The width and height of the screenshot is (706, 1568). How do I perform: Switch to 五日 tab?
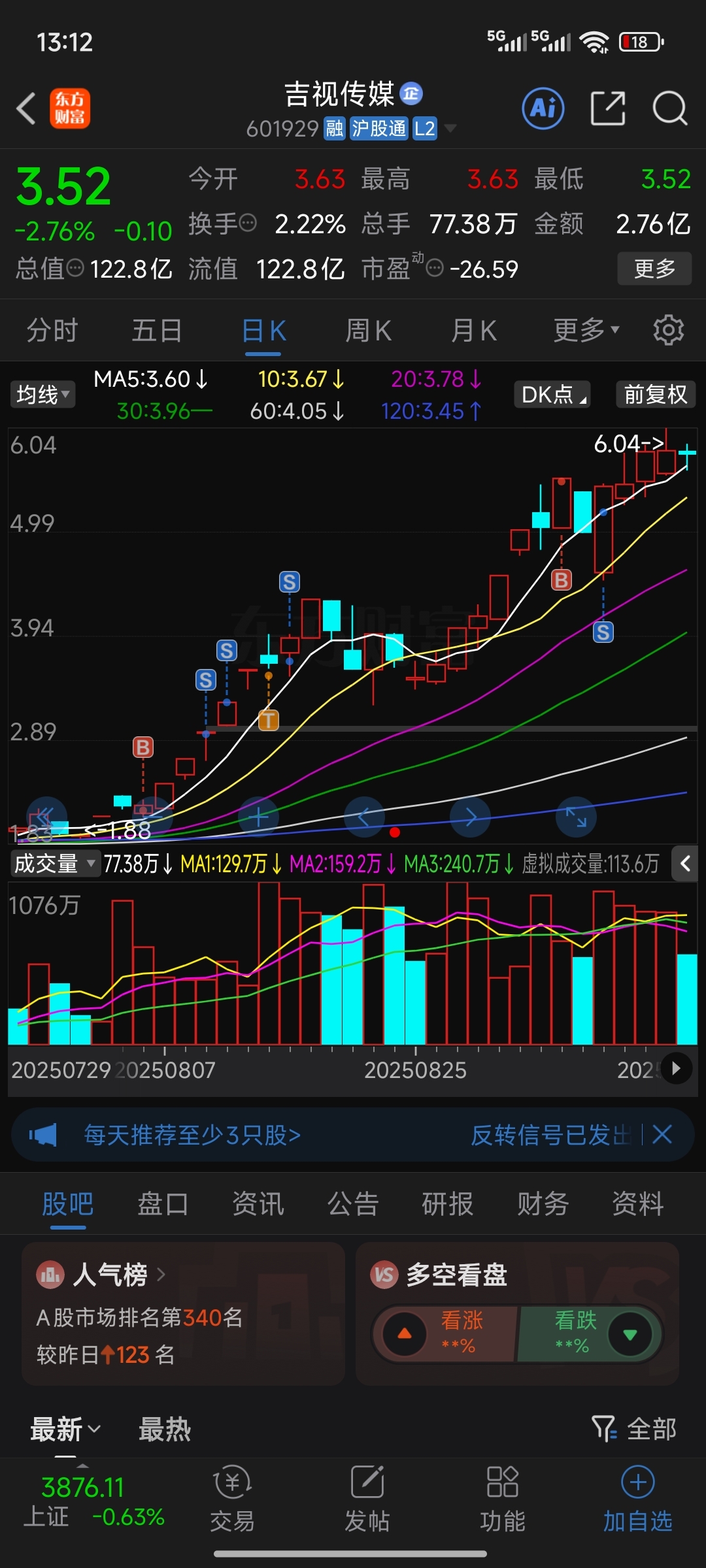[157, 330]
